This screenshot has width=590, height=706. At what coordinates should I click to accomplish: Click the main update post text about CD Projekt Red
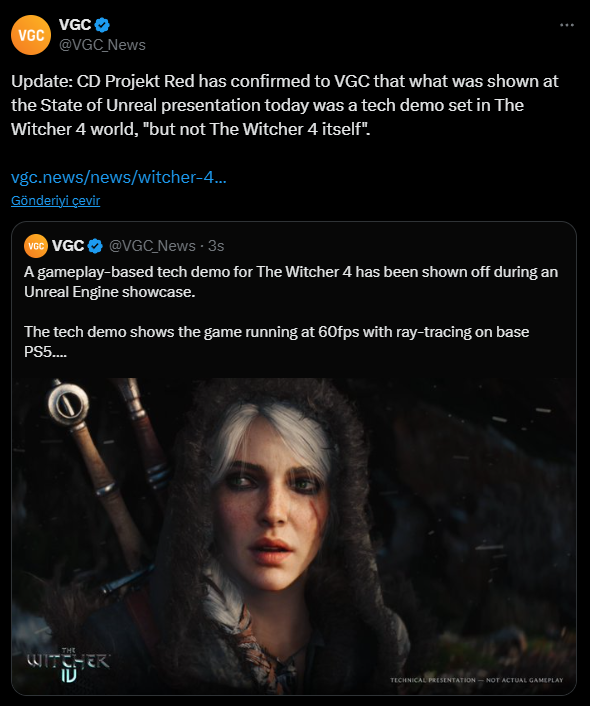pos(285,105)
